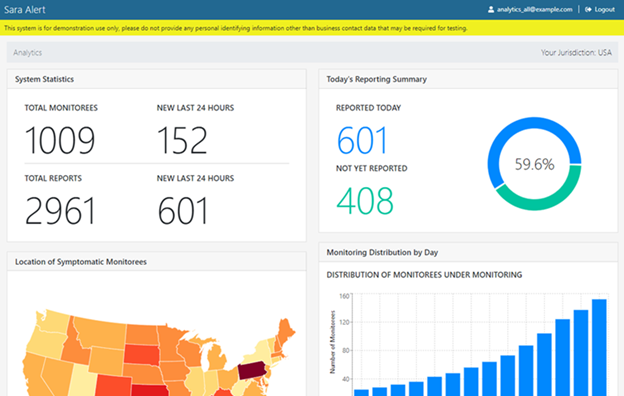The width and height of the screenshot is (624, 396).
Task: Click the Logout link
Action: pyautogui.click(x=604, y=9)
